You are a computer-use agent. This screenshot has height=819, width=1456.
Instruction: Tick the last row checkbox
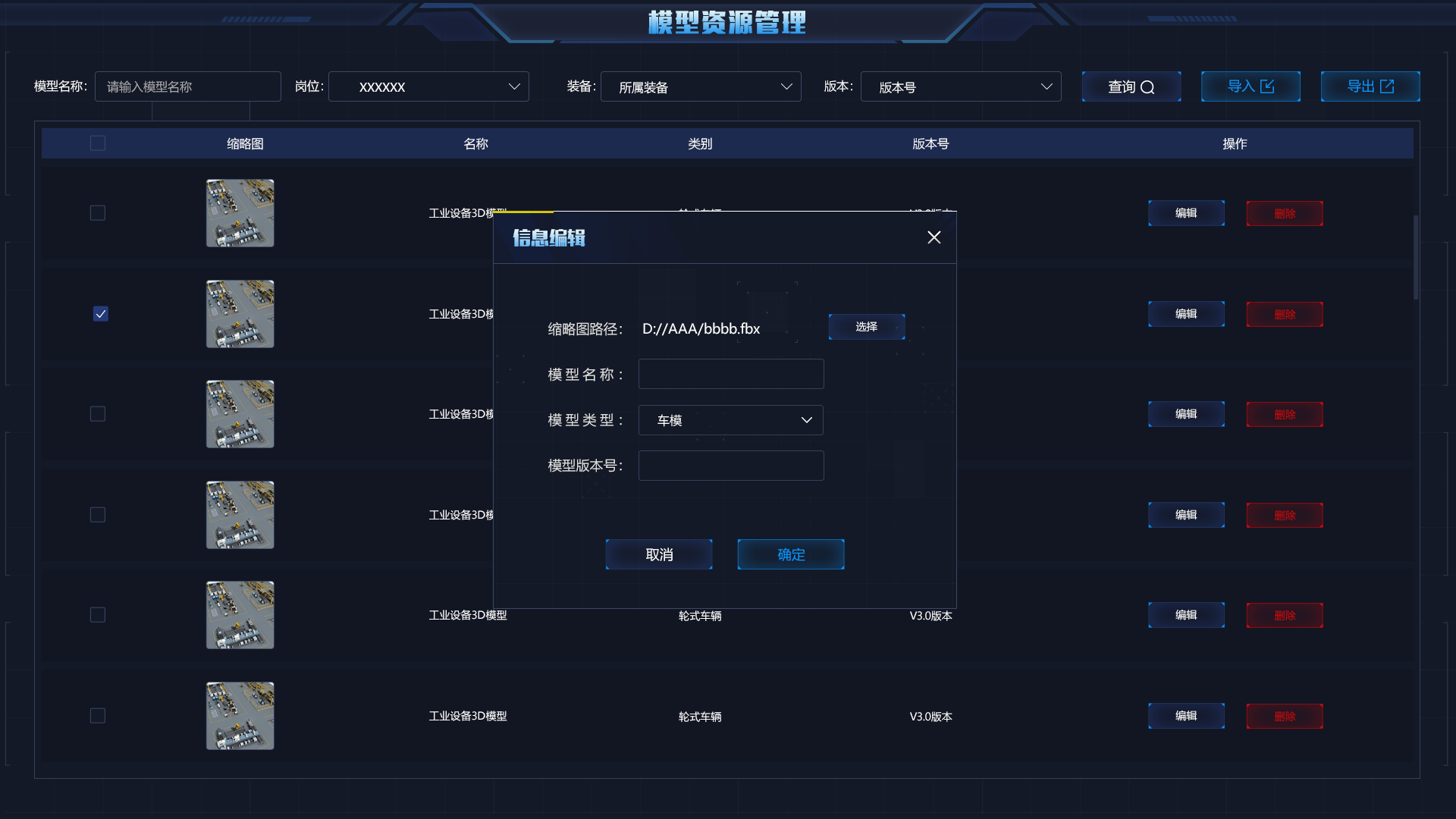pos(98,716)
